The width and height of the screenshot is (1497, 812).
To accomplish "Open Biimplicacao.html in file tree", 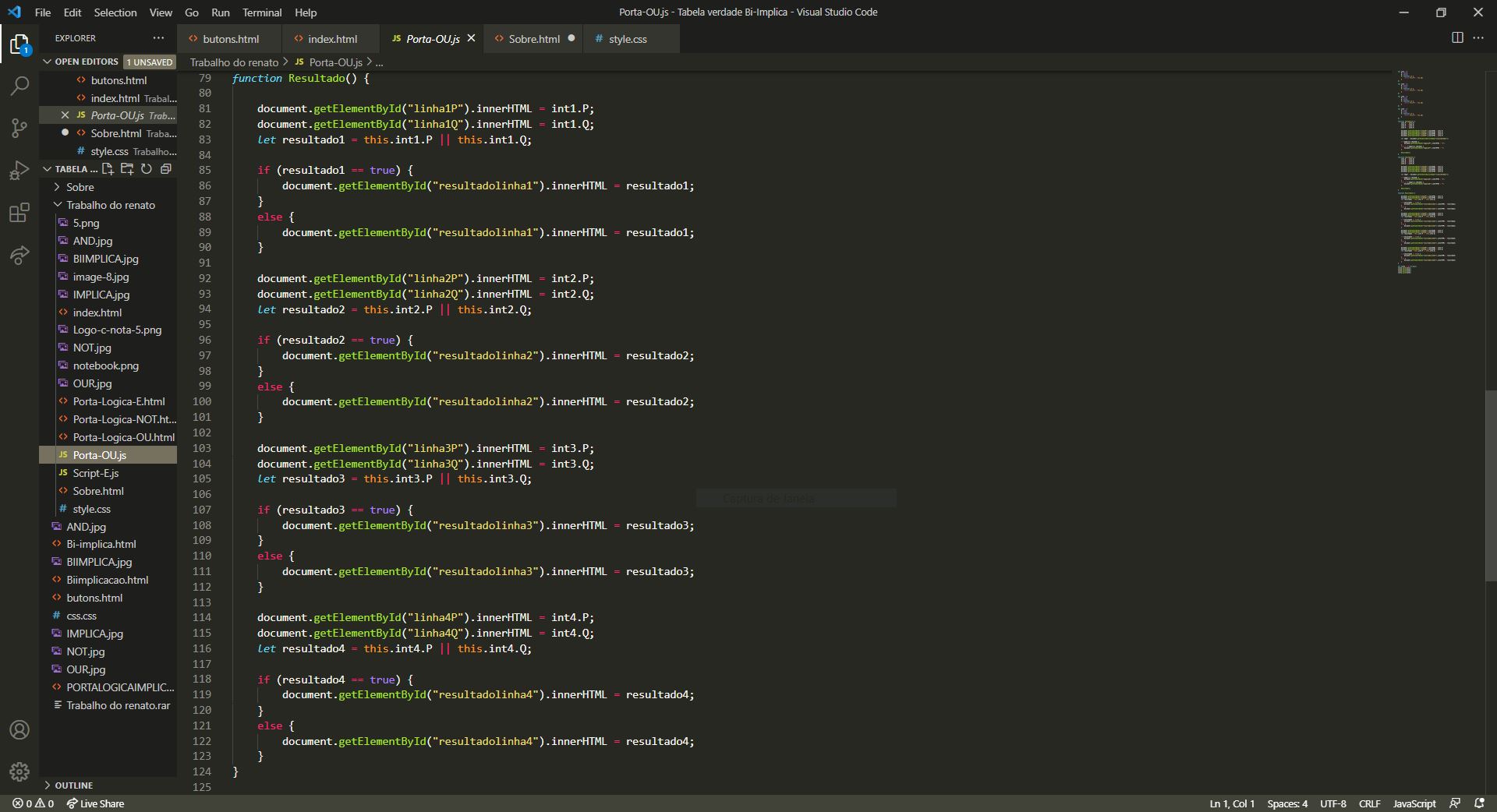I will [107, 580].
